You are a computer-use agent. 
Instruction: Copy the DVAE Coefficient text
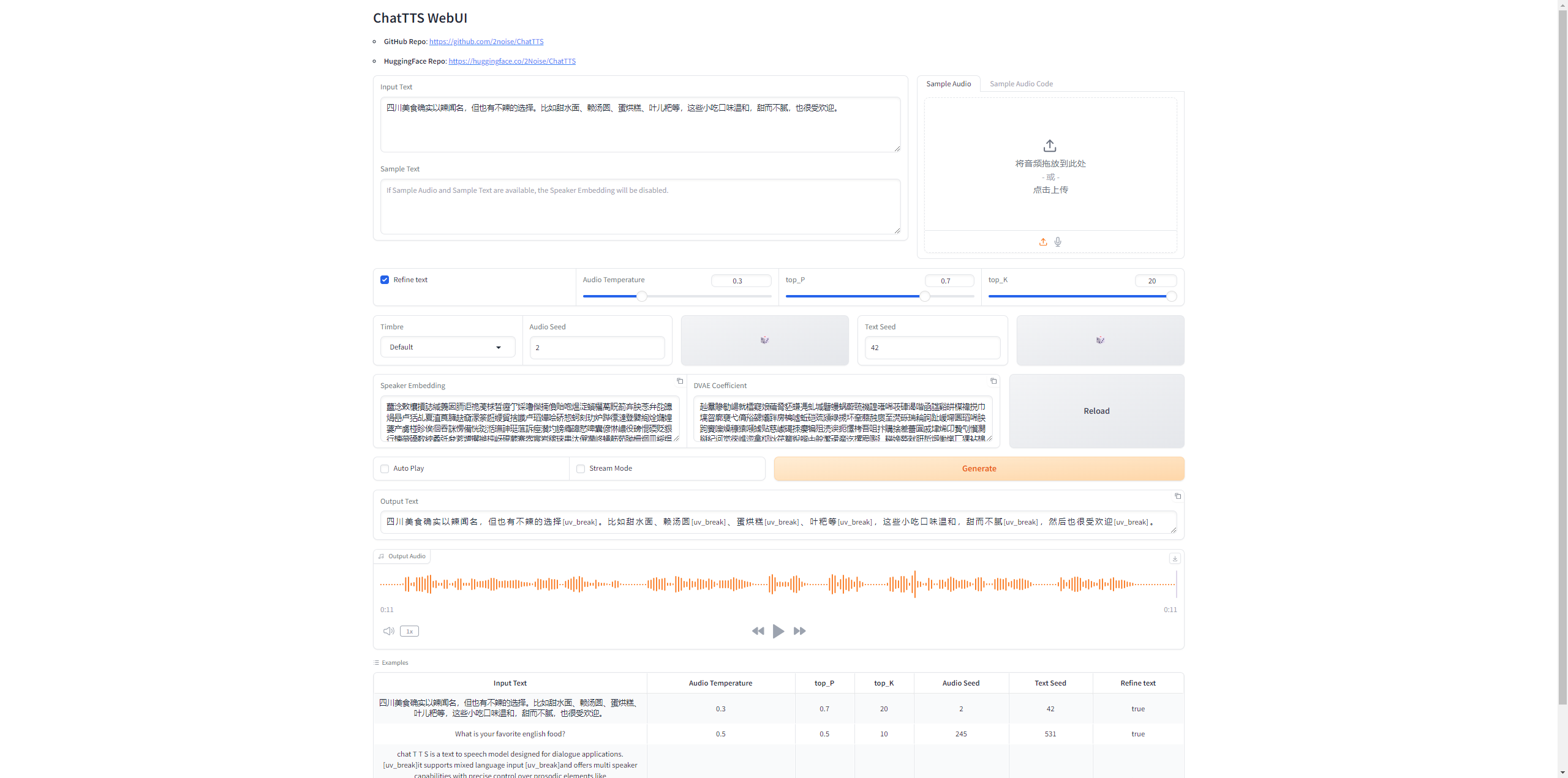[x=993, y=381]
